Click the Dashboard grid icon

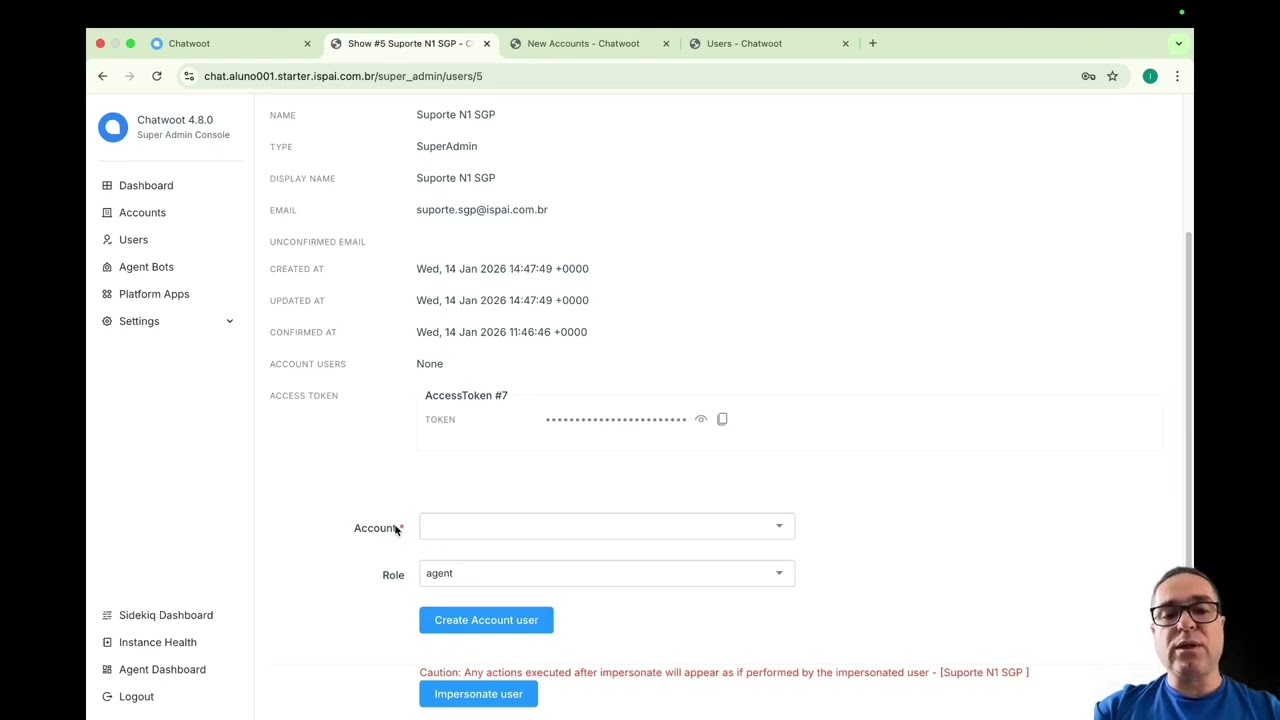[107, 185]
